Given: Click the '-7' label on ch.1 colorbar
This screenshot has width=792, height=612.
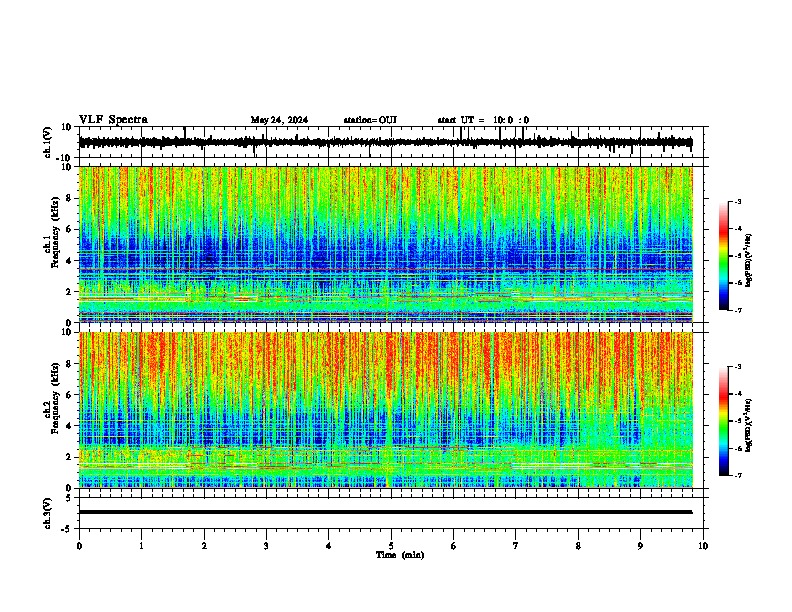Looking at the screenshot, I should 738,310.
